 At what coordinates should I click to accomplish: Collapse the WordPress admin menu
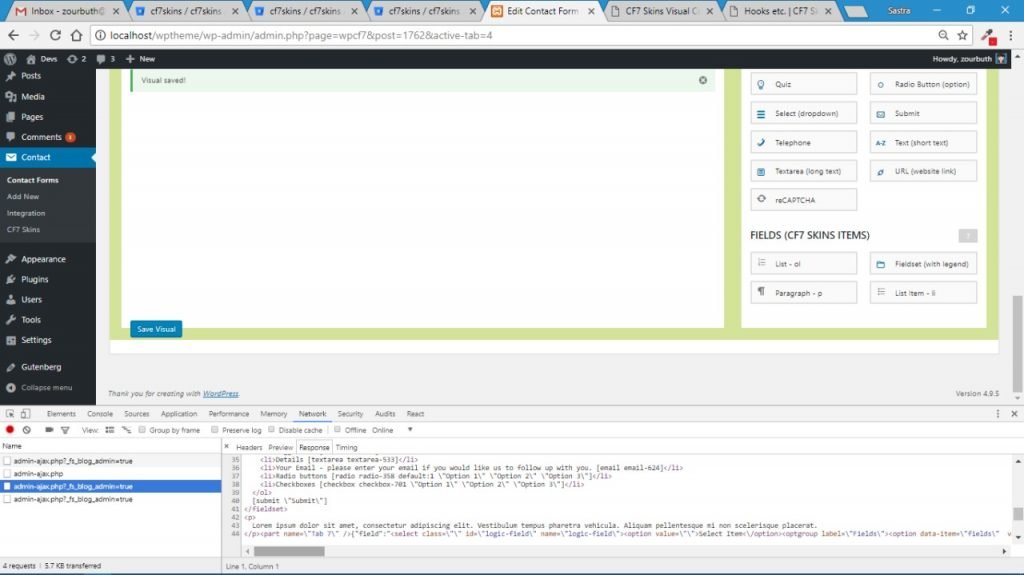tap(40, 387)
